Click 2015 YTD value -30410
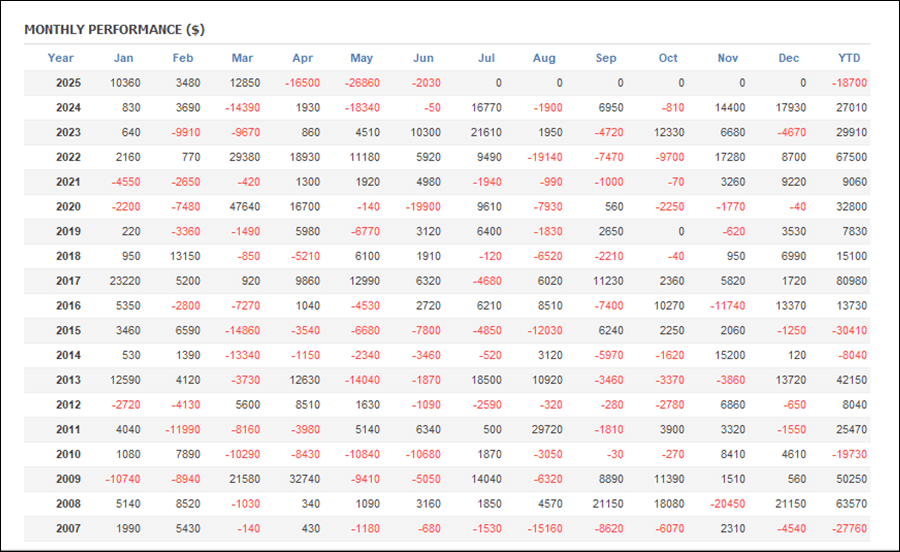Image resolution: width=900 pixels, height=552 pixels. 849,330
